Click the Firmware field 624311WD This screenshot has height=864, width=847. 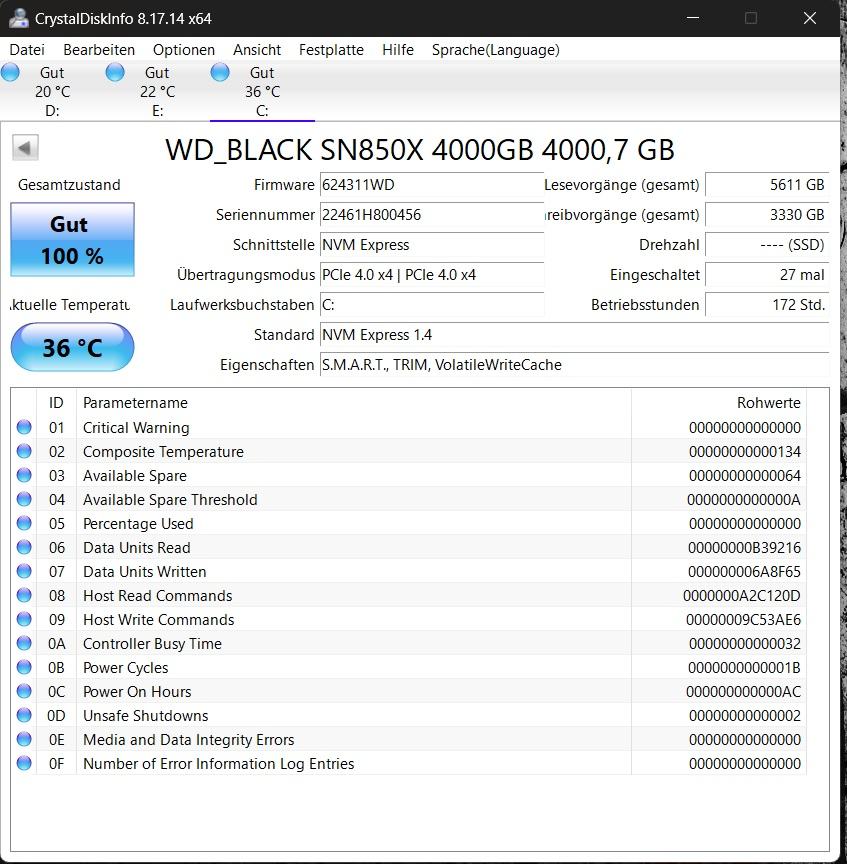point(431,185)
